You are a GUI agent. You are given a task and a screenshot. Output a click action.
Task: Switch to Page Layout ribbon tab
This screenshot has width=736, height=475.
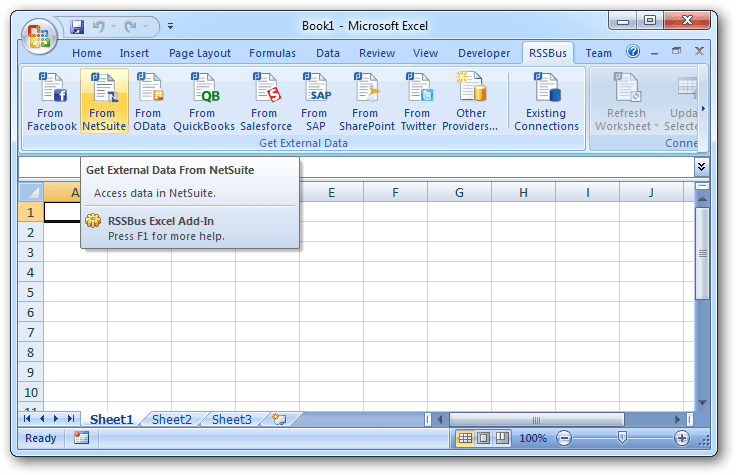(200, 54)
